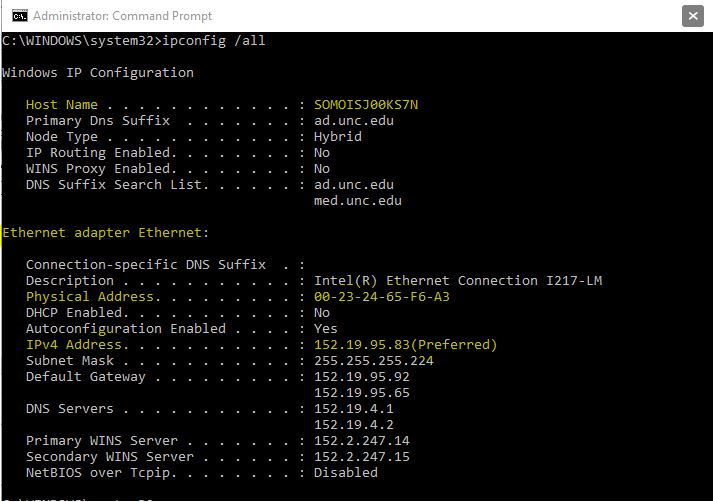The height and width of the screenshot is (502, 713).
Task: Click the DNS server 152.19.4.1
Action: point(354,409)
